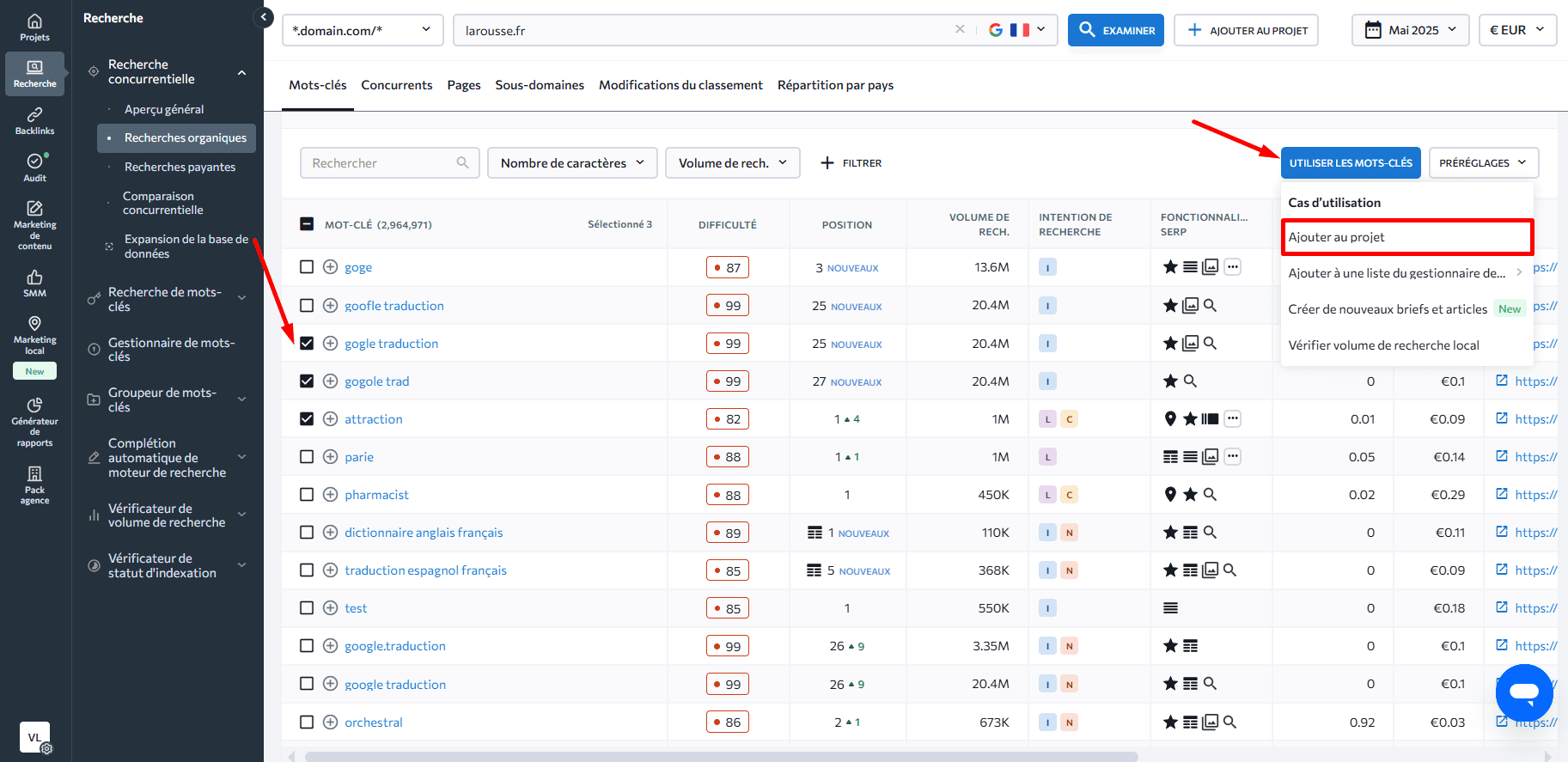Switch to the Concurrents tab
The height and width of the screenshot is (762, 1568).
tap(397, 85)
